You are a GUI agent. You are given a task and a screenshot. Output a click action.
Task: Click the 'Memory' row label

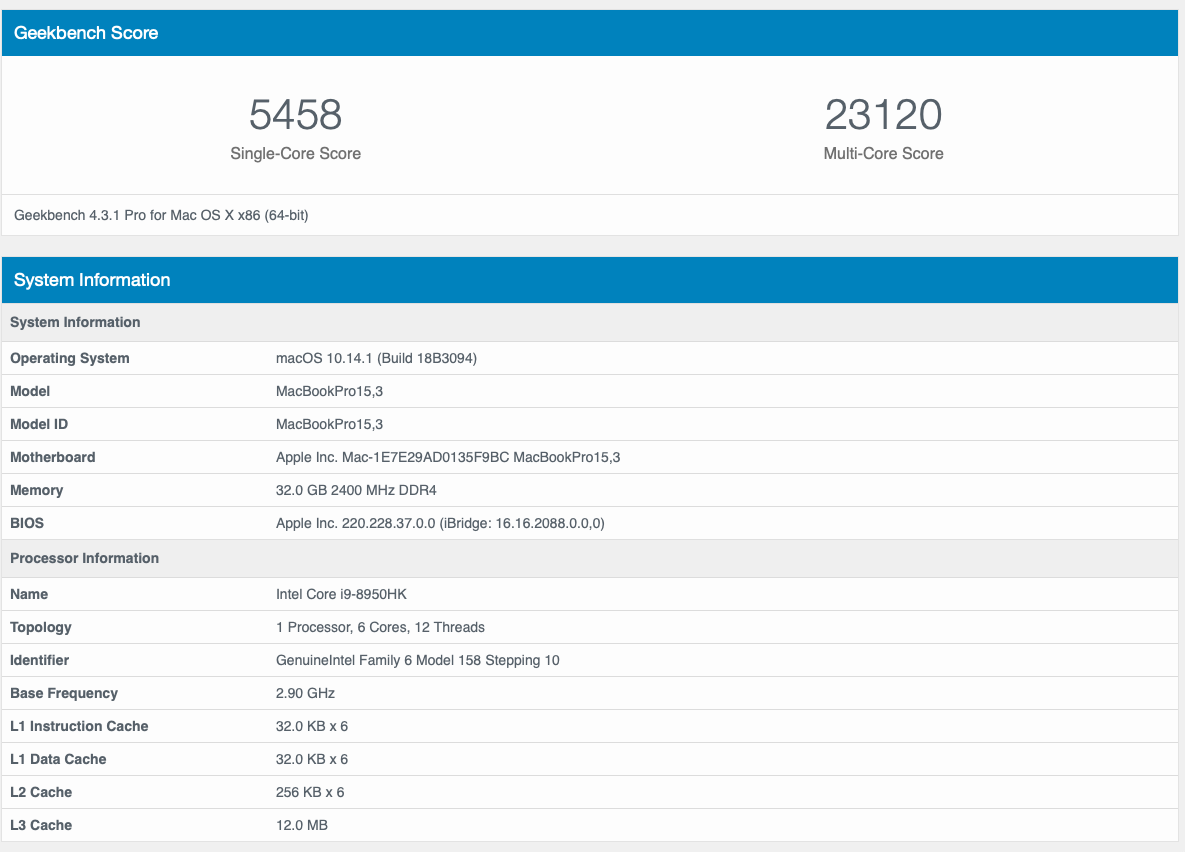pyautogui.click(x=36, y=491)
